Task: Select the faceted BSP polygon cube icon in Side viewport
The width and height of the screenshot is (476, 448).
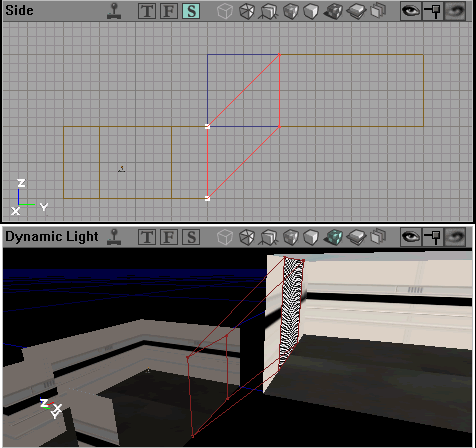Action: coord(247,11)
